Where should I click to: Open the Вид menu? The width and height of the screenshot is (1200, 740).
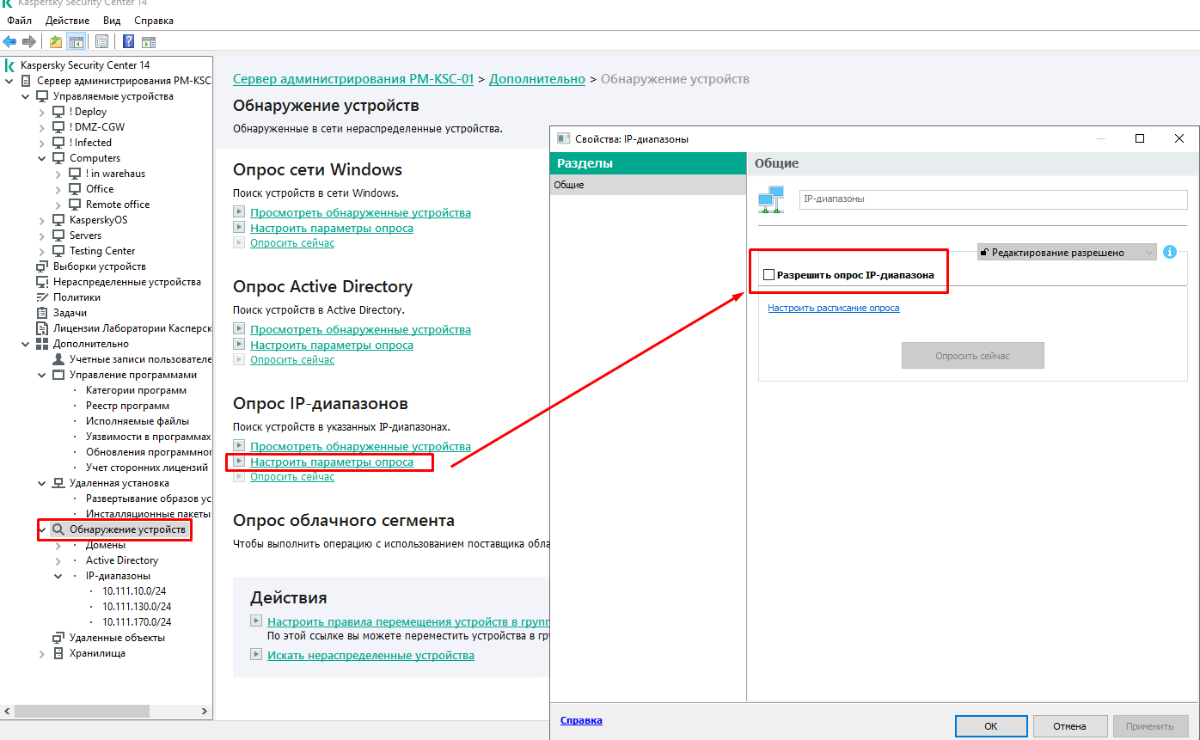[x=112, y=20]
